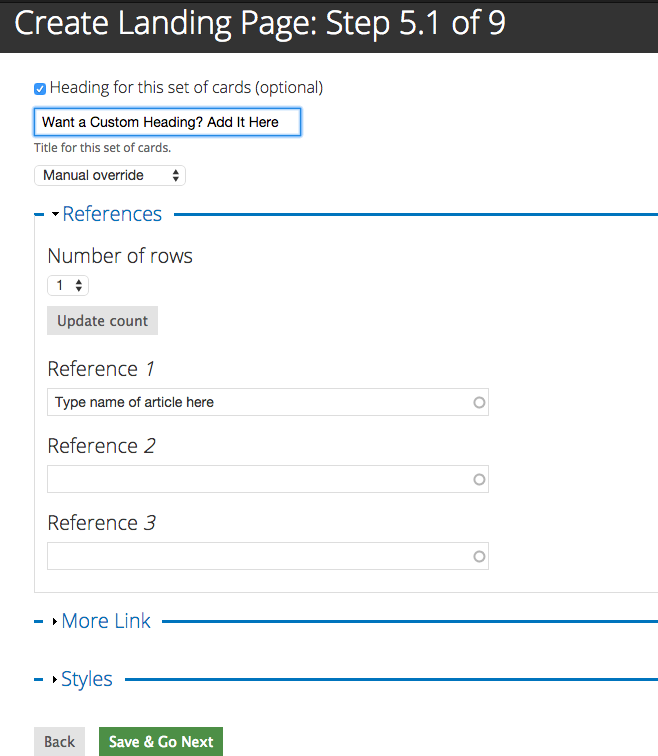Focus the Reference 3 input field
This screenshot has height=756, width=658.
pyautogui.click(x=260, y=556)
